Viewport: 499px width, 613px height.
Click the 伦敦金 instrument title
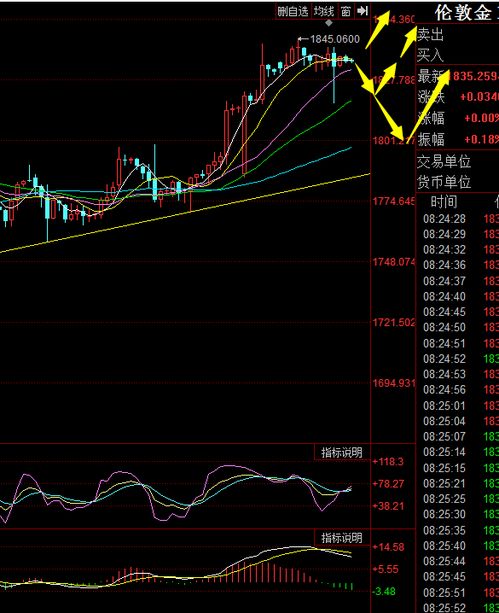click(x=463, y=13)
